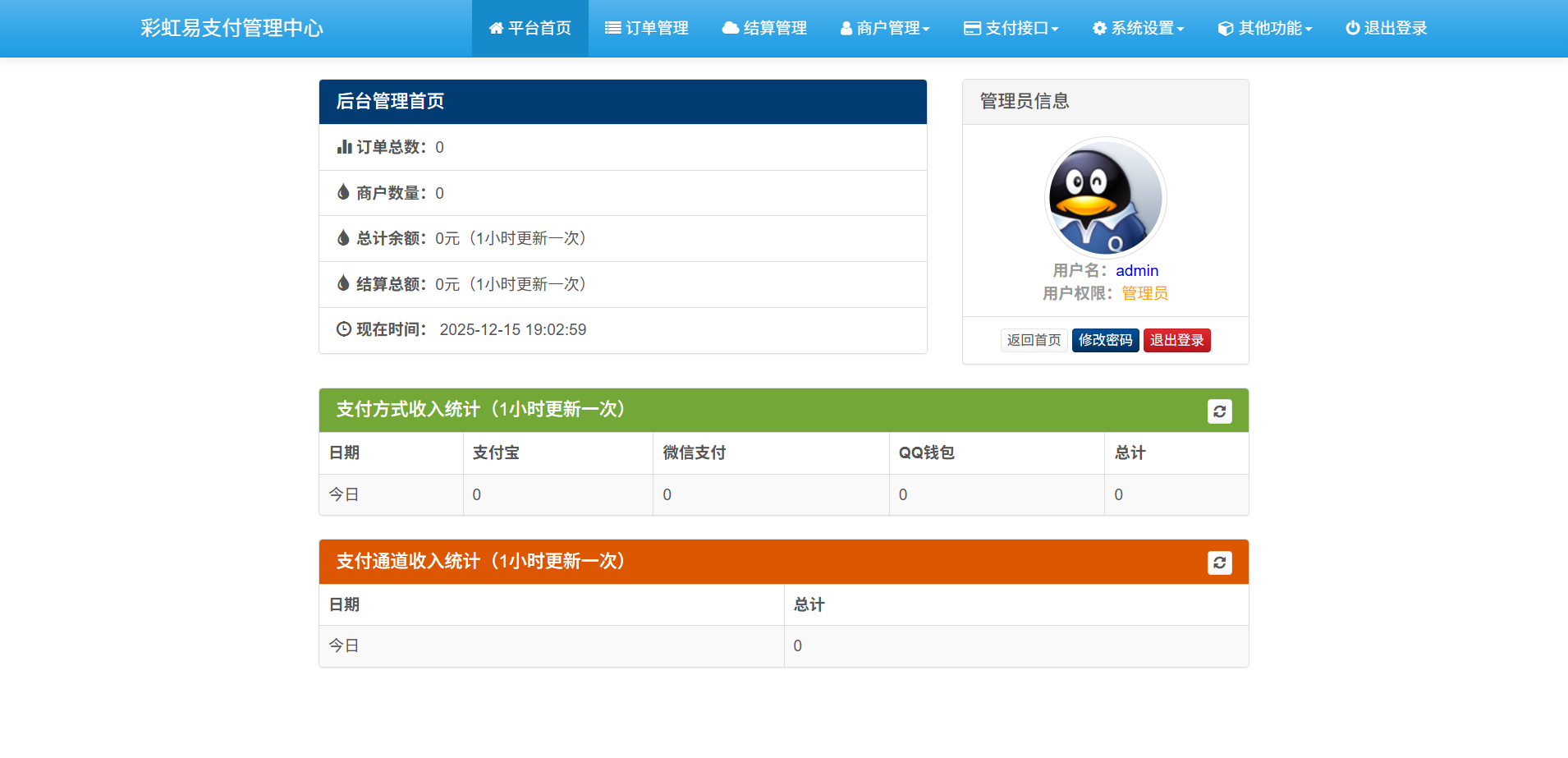
Task: Expand the 系统设置 dropdown
Action: [1139, 27]
